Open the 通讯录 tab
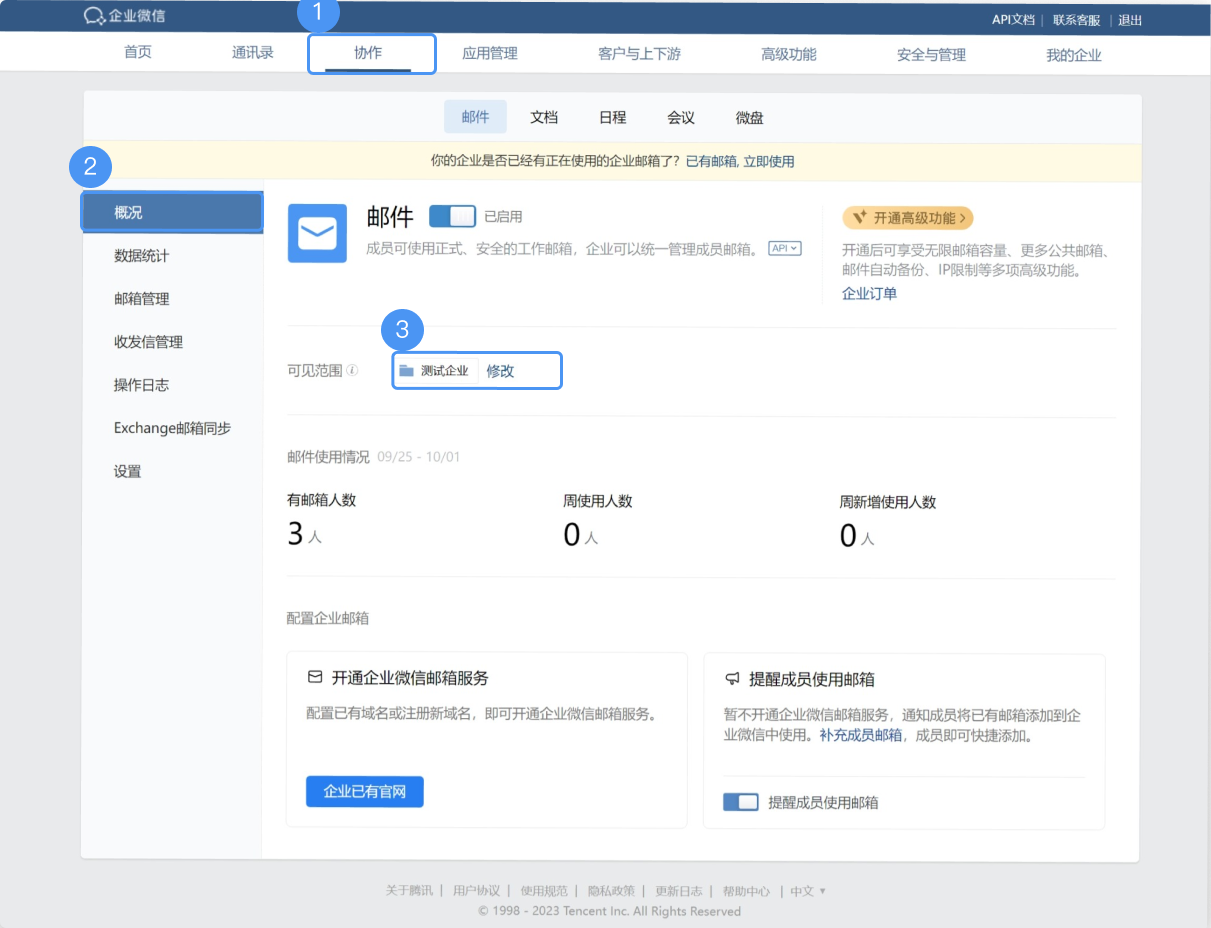The height and width of the screenshot is (928, 1211). click(x=253, y=53)
